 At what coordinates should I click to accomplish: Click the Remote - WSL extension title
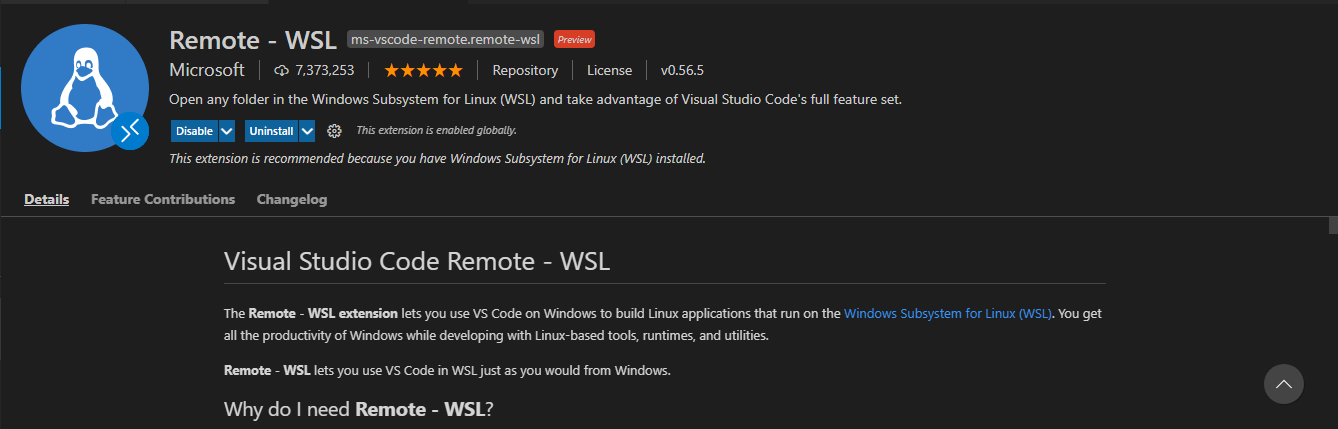(x=253, y=40)
